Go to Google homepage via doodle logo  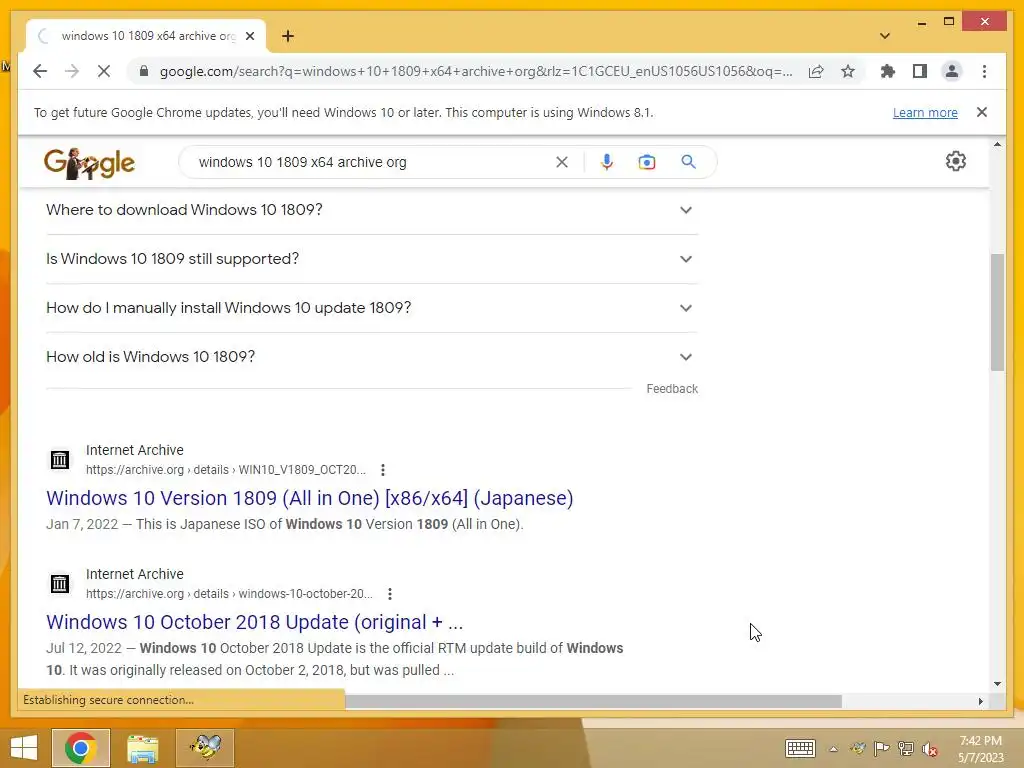89,163
